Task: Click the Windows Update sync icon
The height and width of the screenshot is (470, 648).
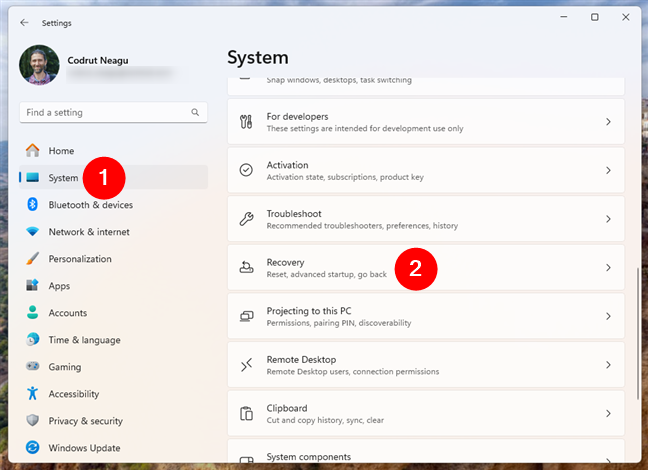Action: pos(33,447)
